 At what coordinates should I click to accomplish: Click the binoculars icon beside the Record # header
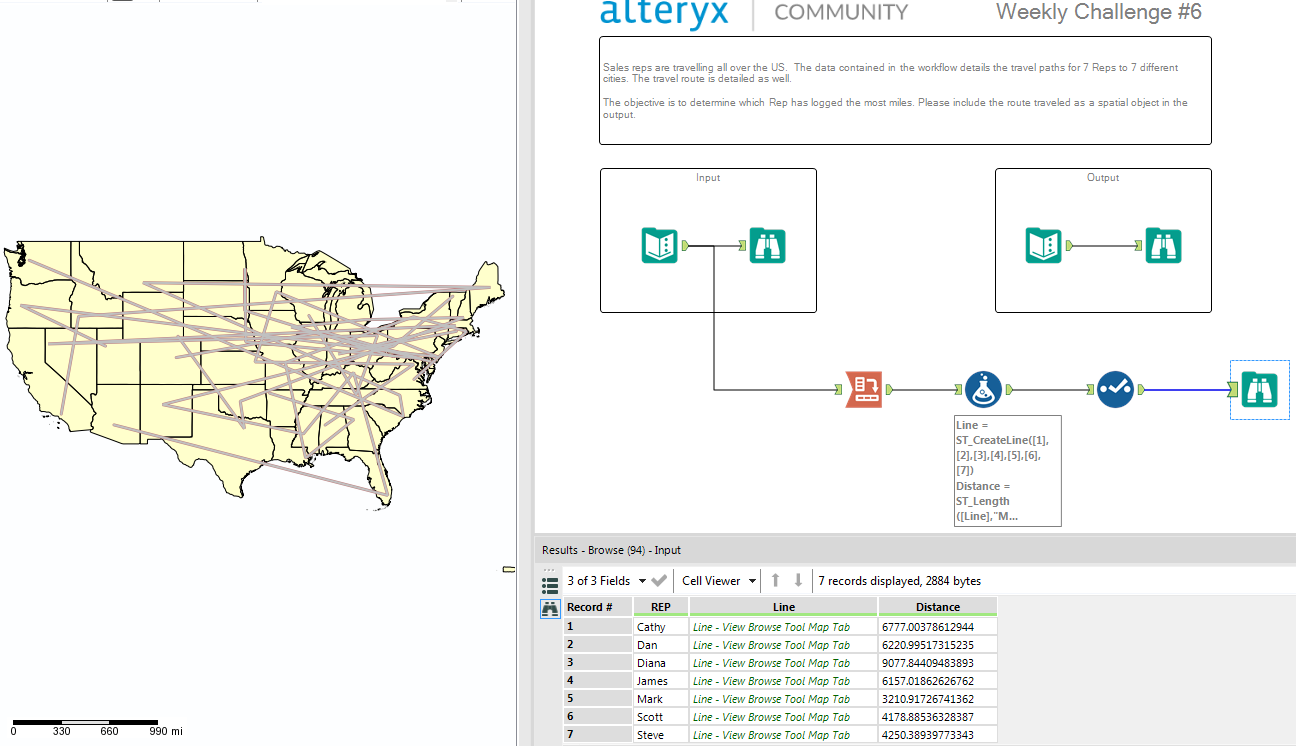click(549, 607)
